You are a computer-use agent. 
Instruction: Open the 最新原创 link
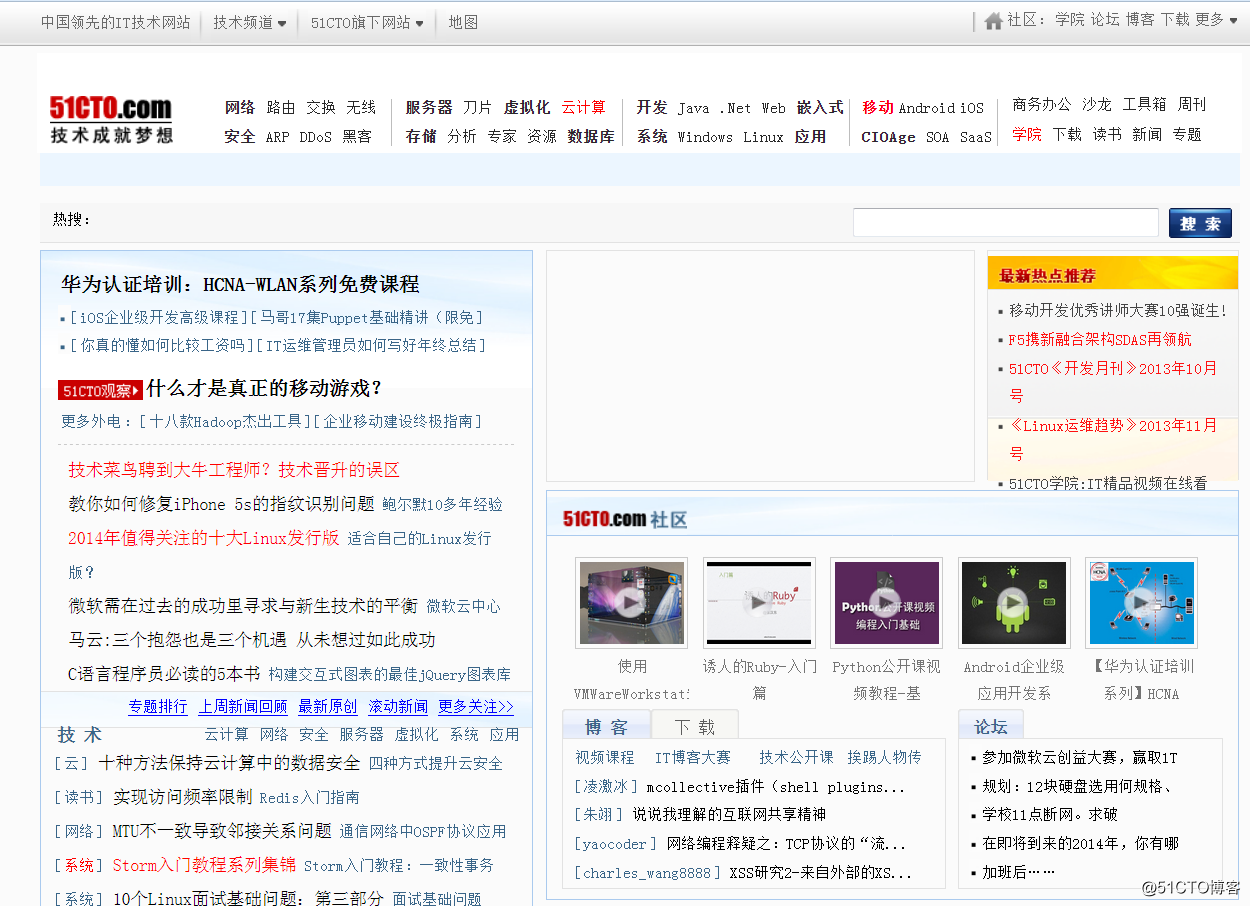pyautogui.click(x=328, y=707)
